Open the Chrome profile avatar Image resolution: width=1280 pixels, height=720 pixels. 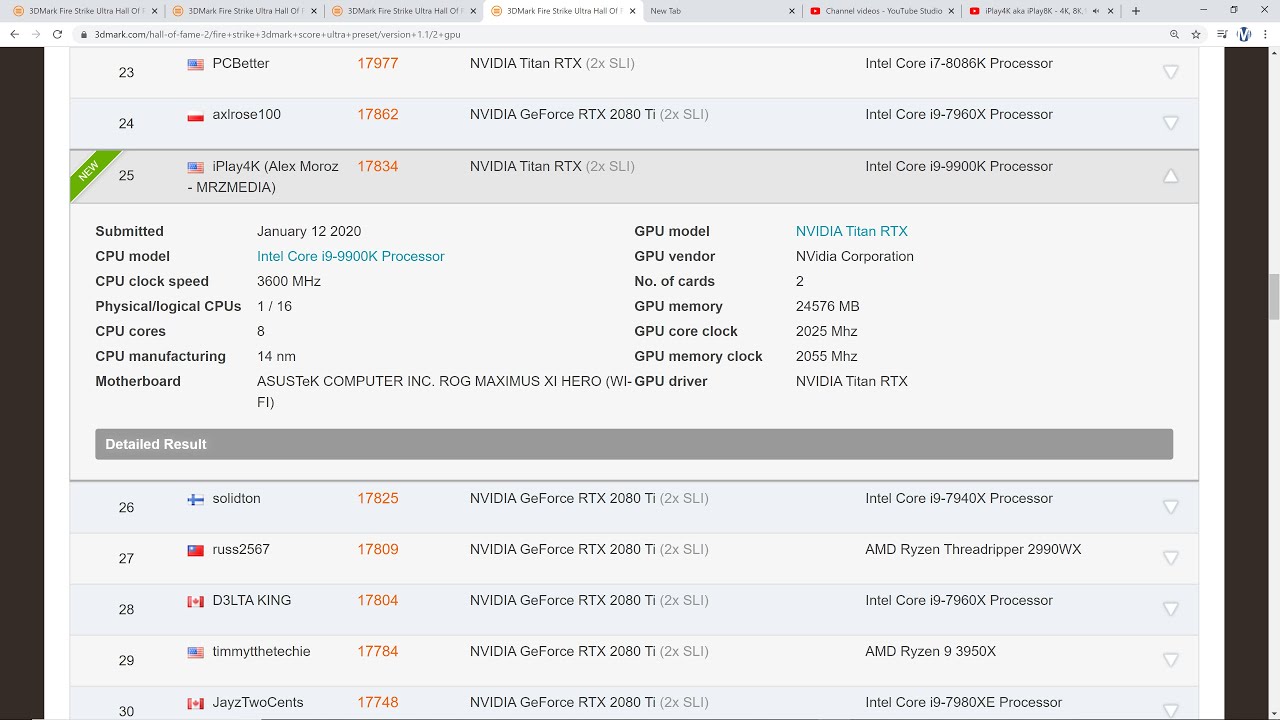(1244, 34)
